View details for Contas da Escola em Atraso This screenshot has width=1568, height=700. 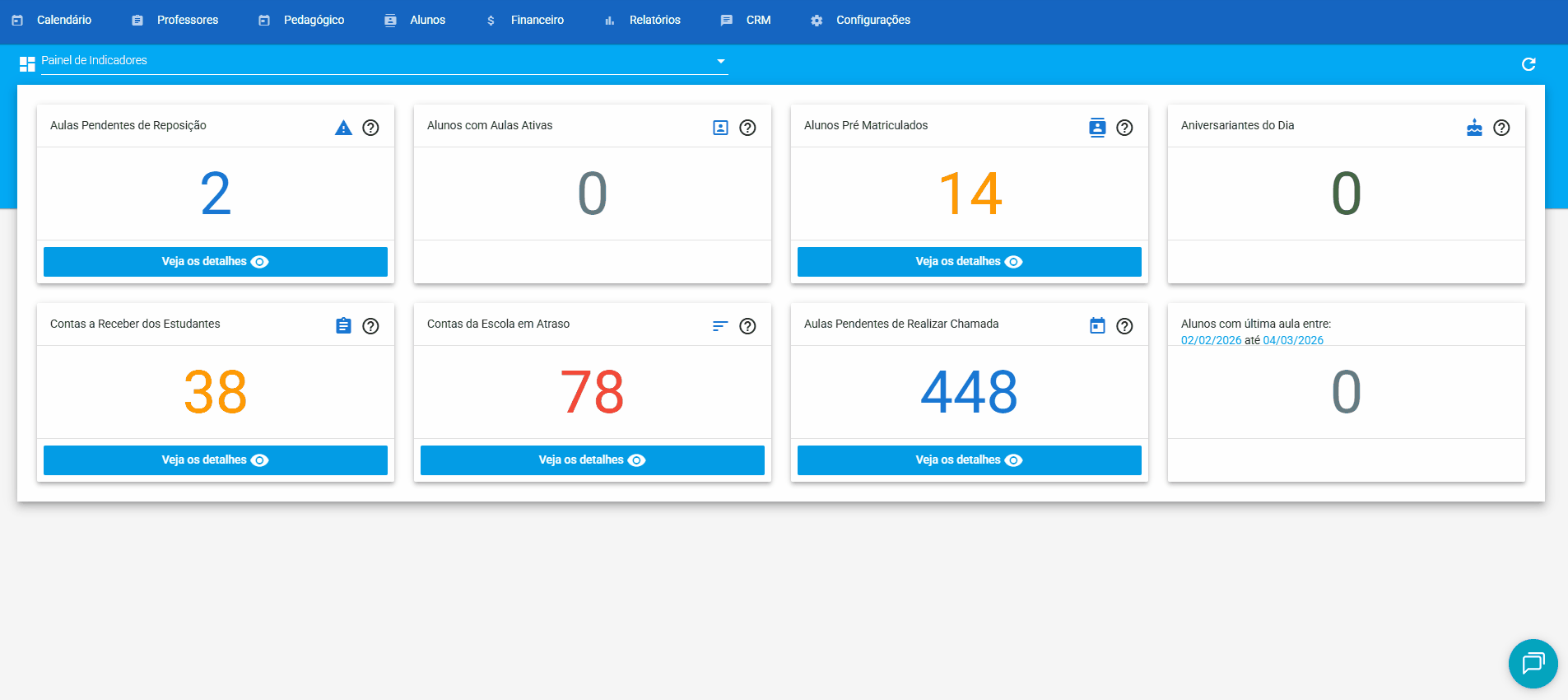592,460
